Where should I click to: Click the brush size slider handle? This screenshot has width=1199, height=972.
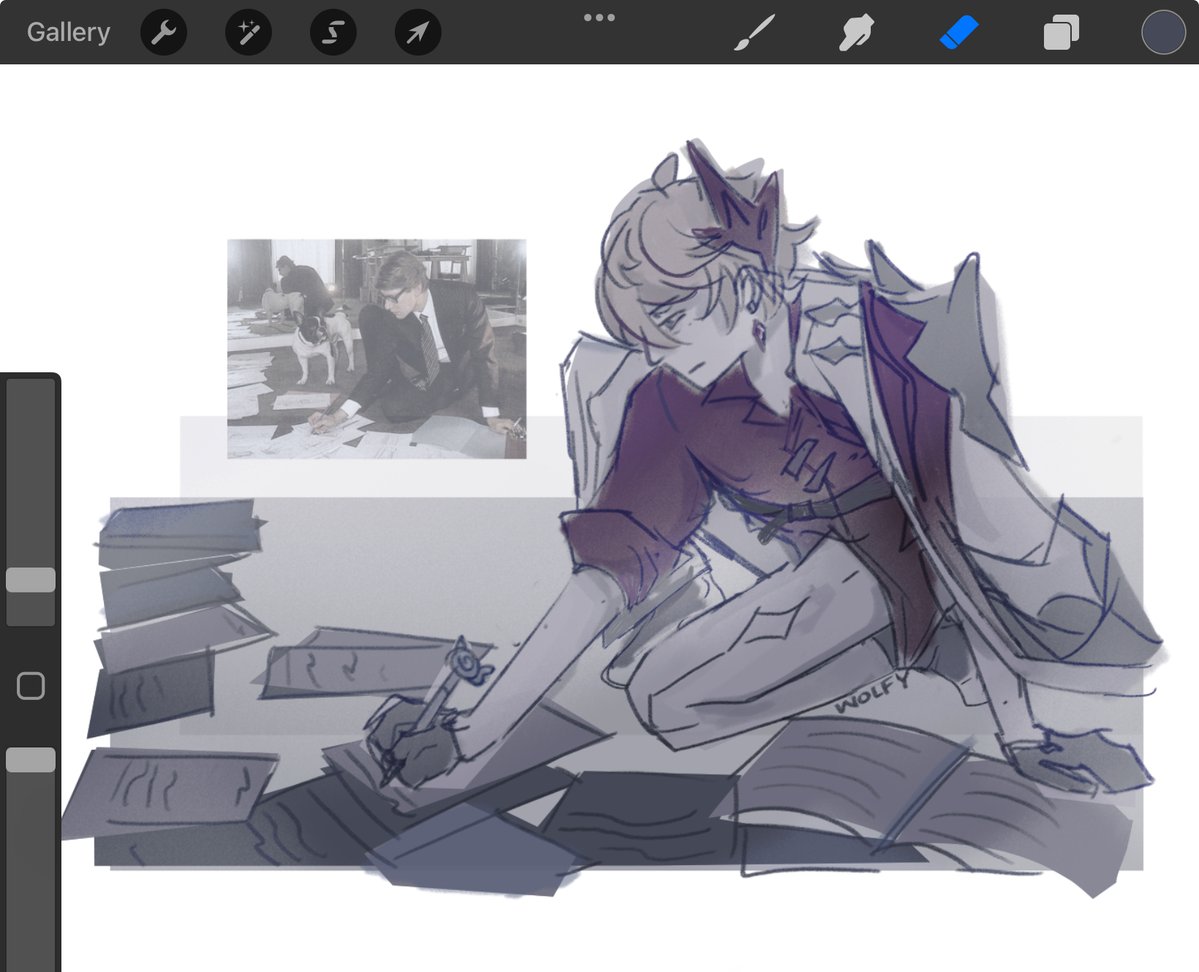pyautogui.click(x=31, y=580)
